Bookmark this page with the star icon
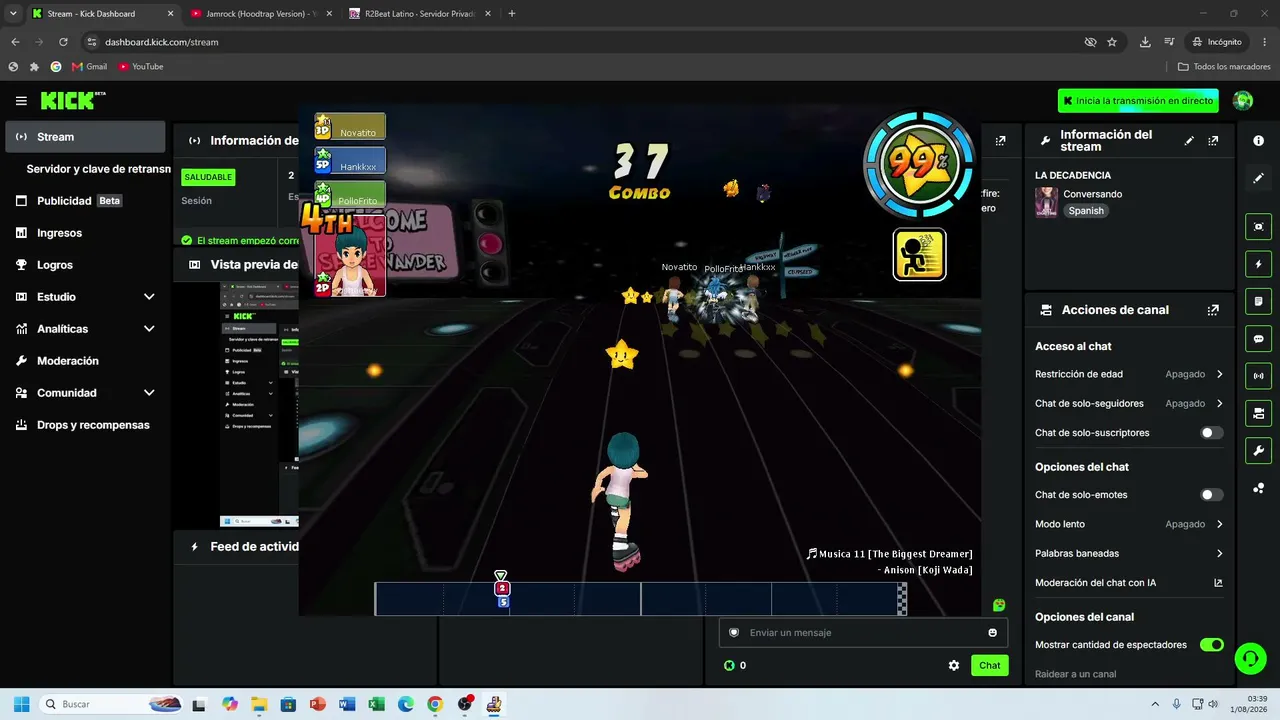This screenshot has height=720, width=1280. coord(1112,42)
